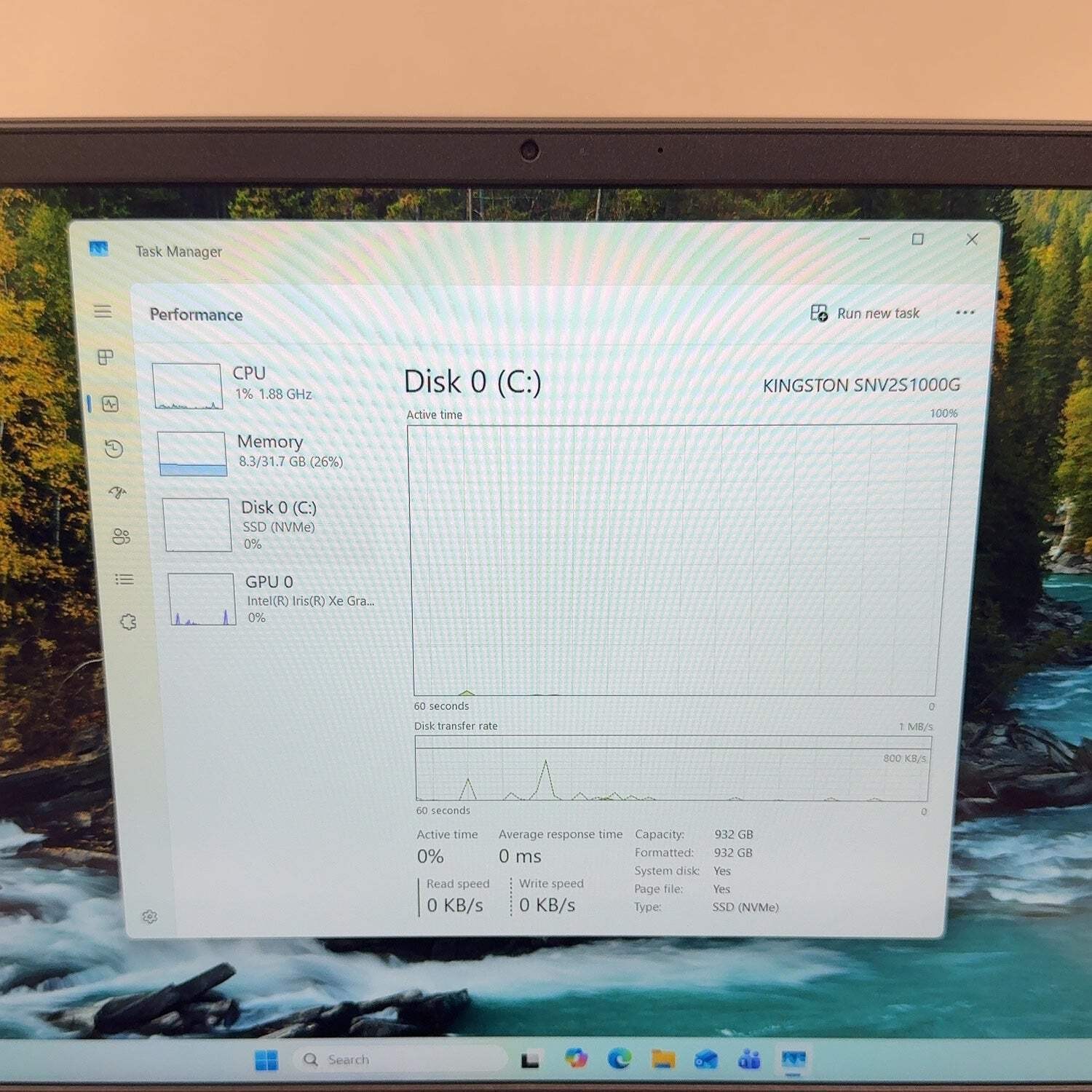Click the Task Manager taskbar icon
The image size is (1092, 1092).
point(794,1059)
